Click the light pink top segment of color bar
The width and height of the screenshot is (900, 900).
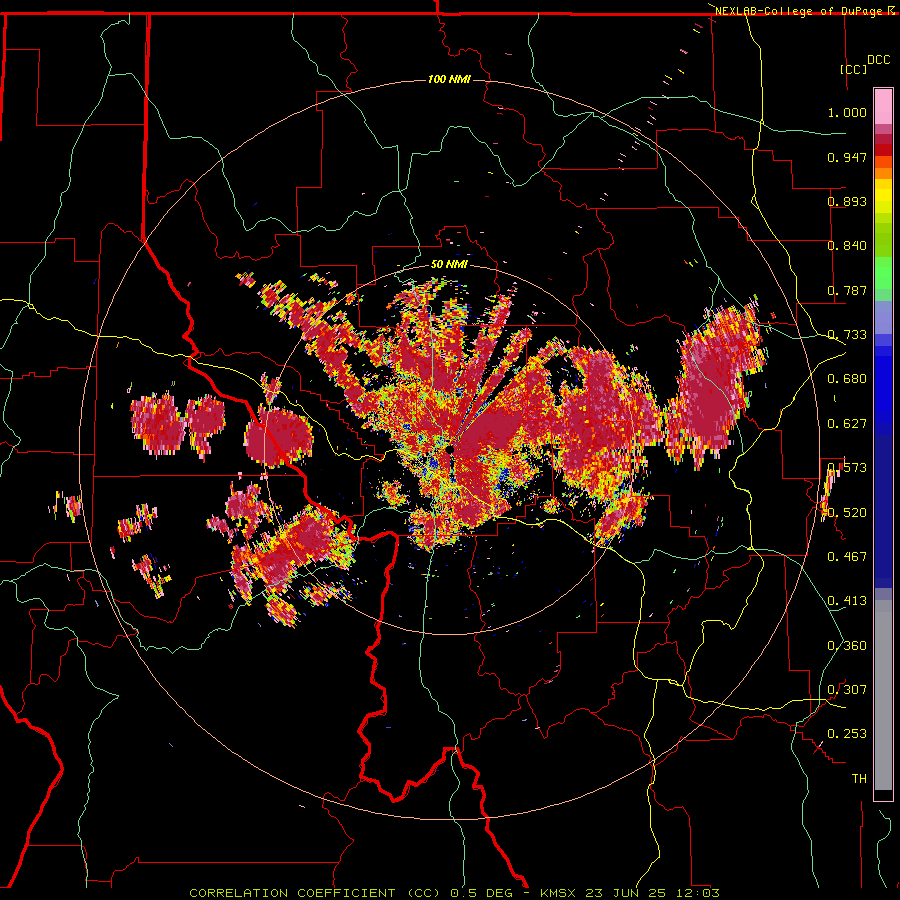pyautogui.click(x=883, y=107)
